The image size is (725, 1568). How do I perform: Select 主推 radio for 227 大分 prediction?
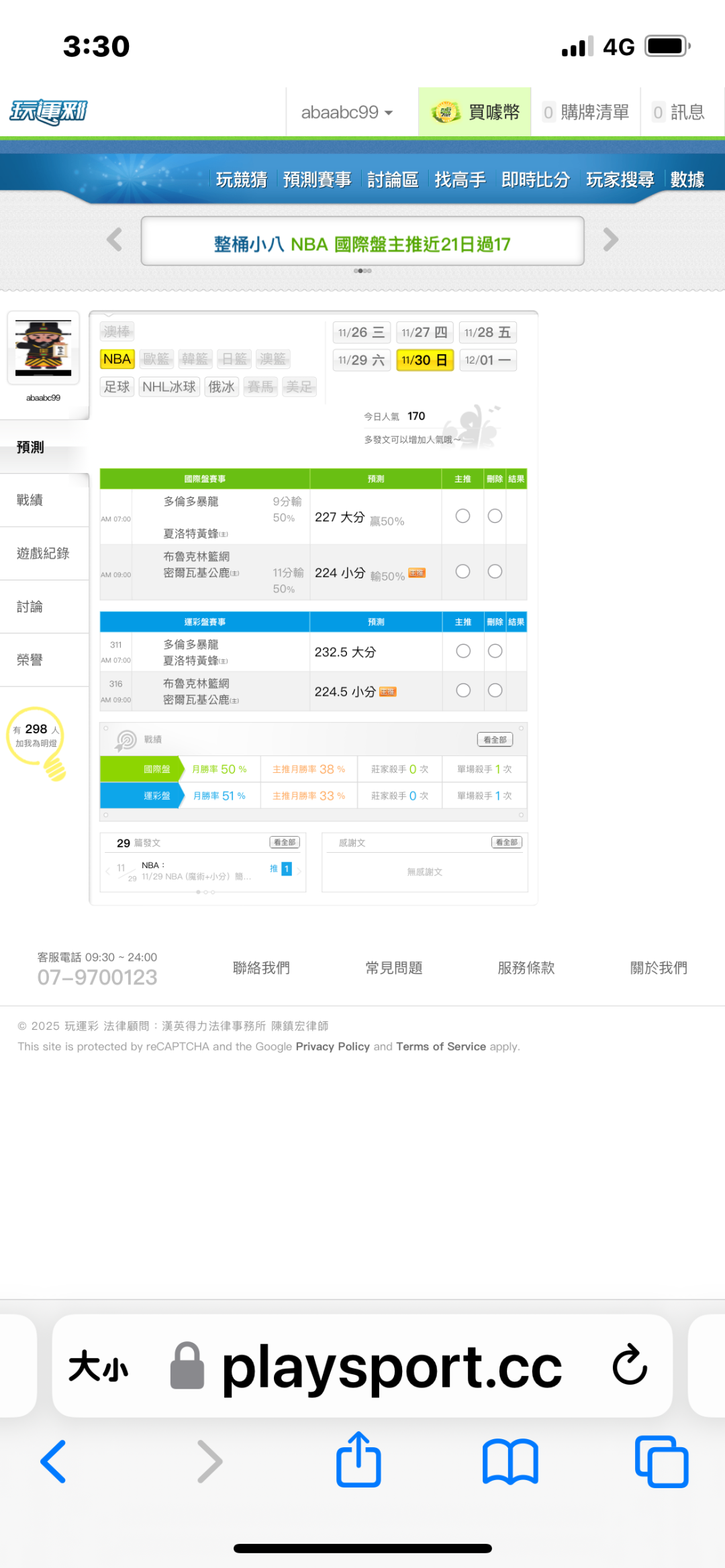[463, 516]
